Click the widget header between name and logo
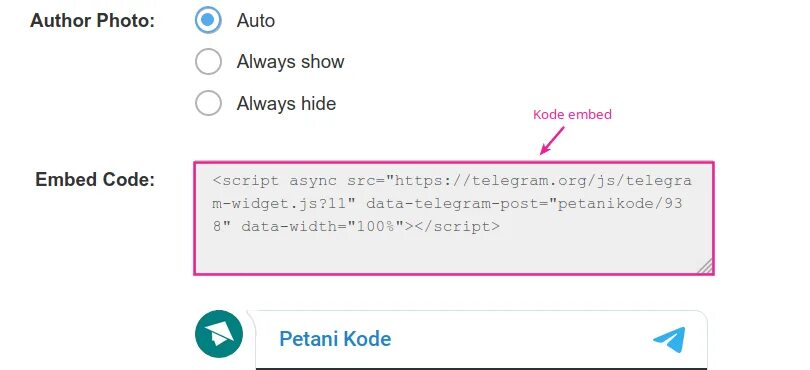 [x=522, y=340]
